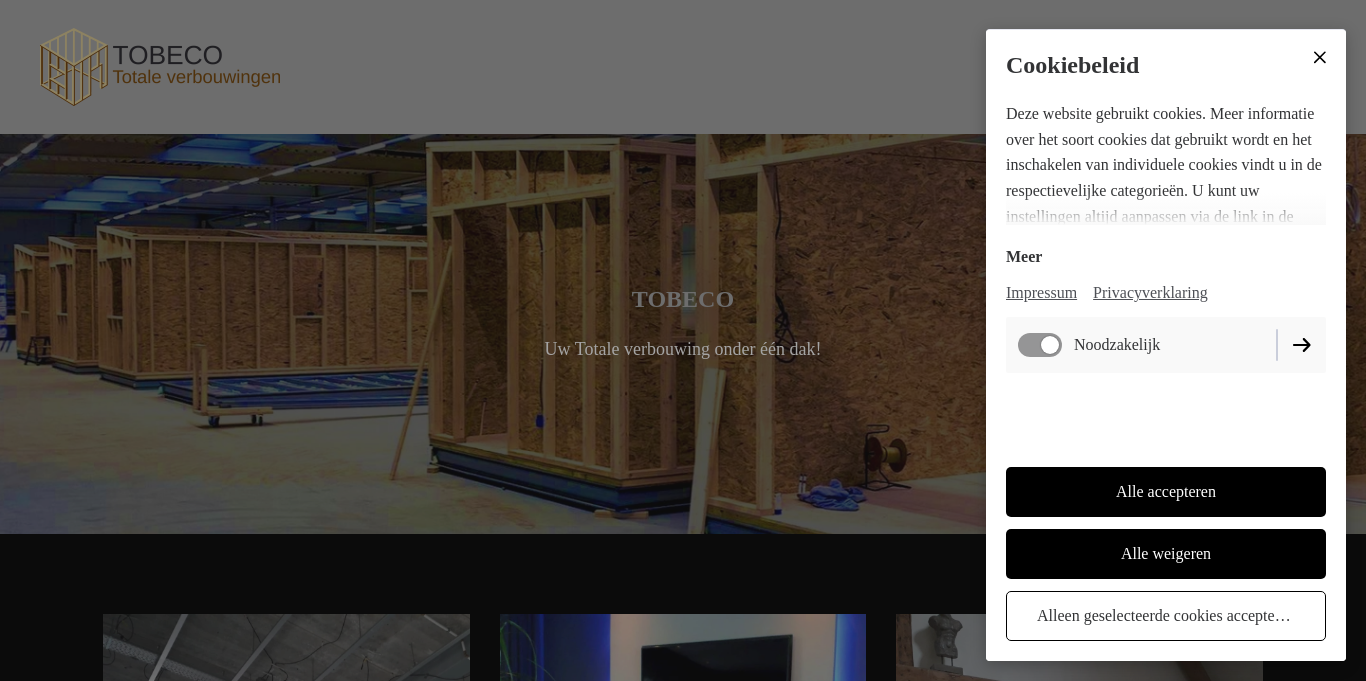Close the Cookiebeleid dialog with the X
This screenshot has width=1366, height=681.
pyautogui.click(x=1319, y=58)
